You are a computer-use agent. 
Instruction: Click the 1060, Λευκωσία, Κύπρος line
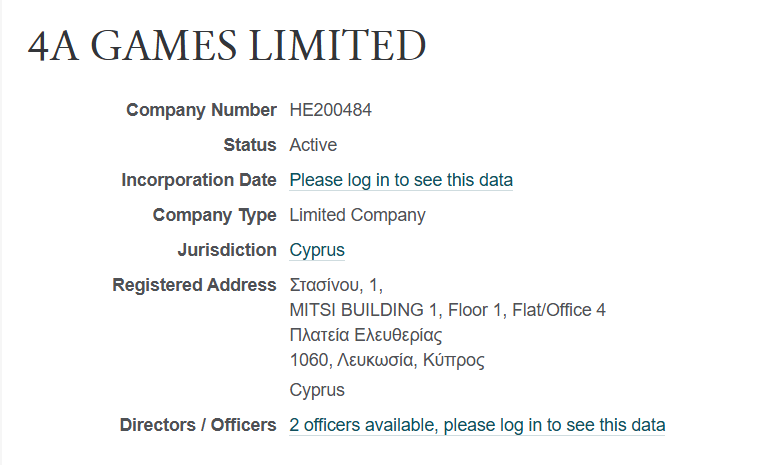pyautogui.click(x=387, y=360)
